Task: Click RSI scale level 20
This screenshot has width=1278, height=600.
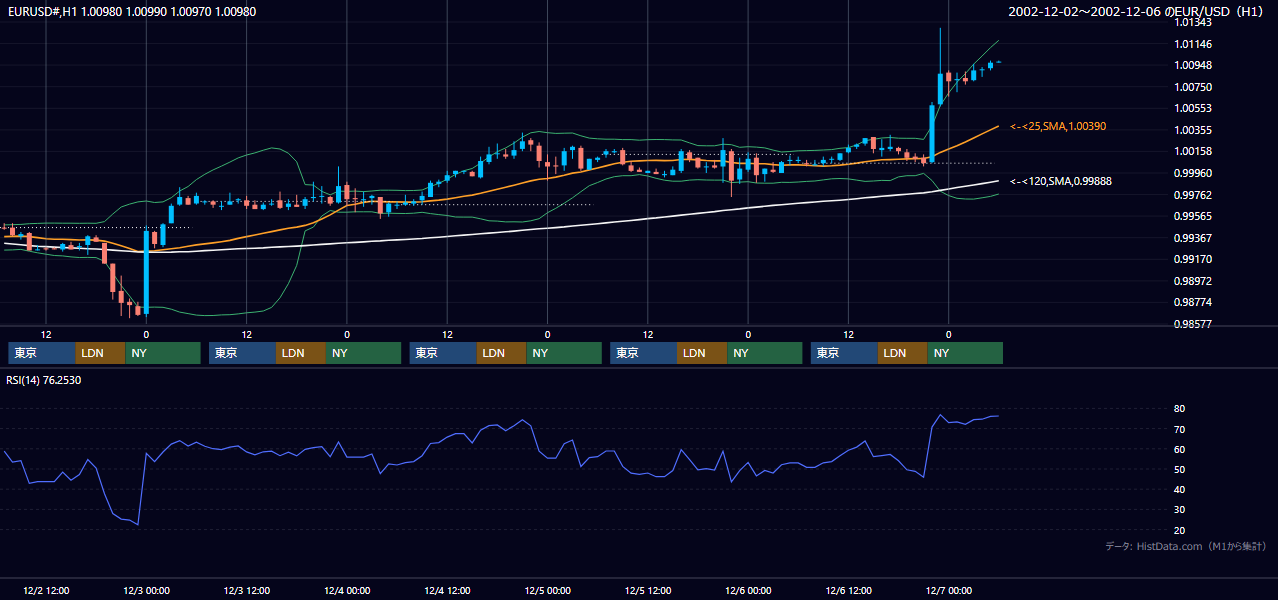Action: [x=1180, y=530]
